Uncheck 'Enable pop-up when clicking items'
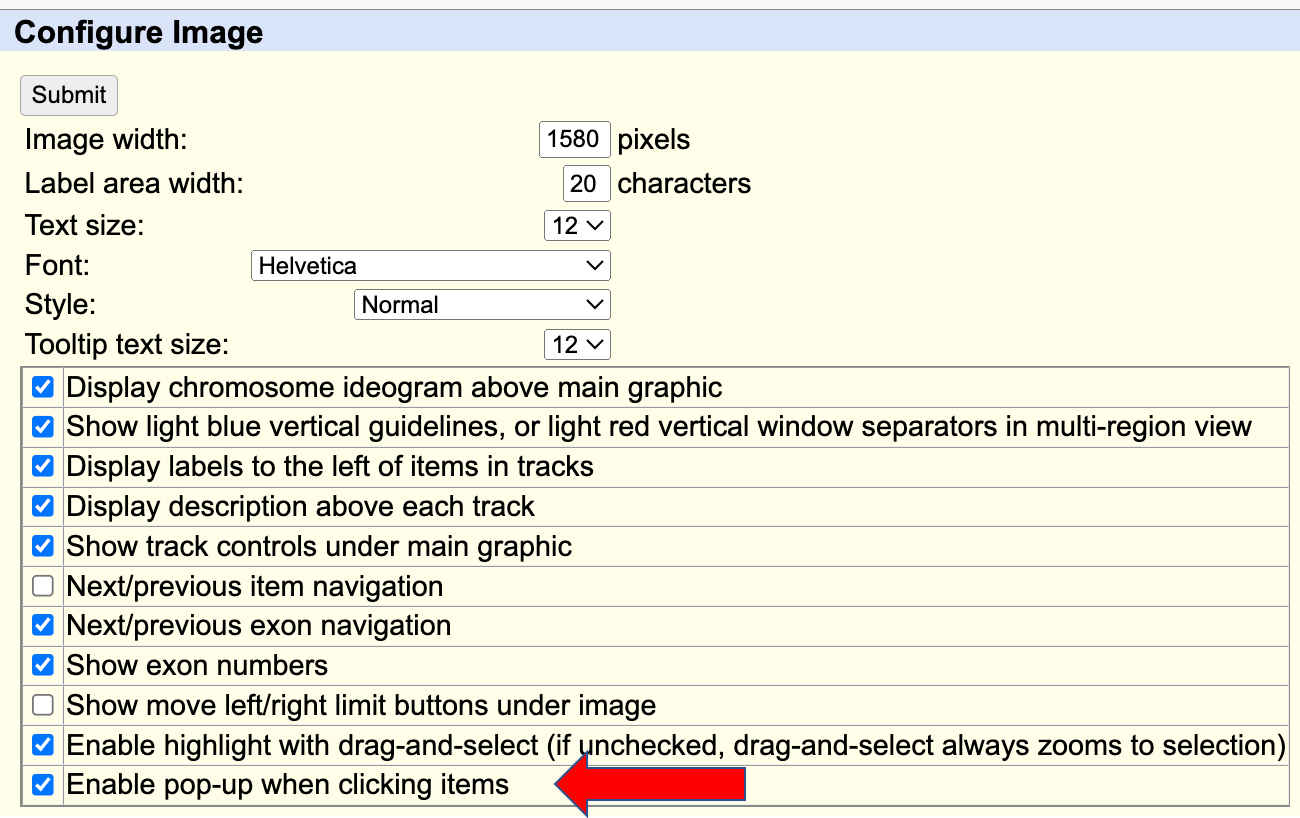Image resolution: width=1300 pixels, height=818 pixels. coord(41,784)
